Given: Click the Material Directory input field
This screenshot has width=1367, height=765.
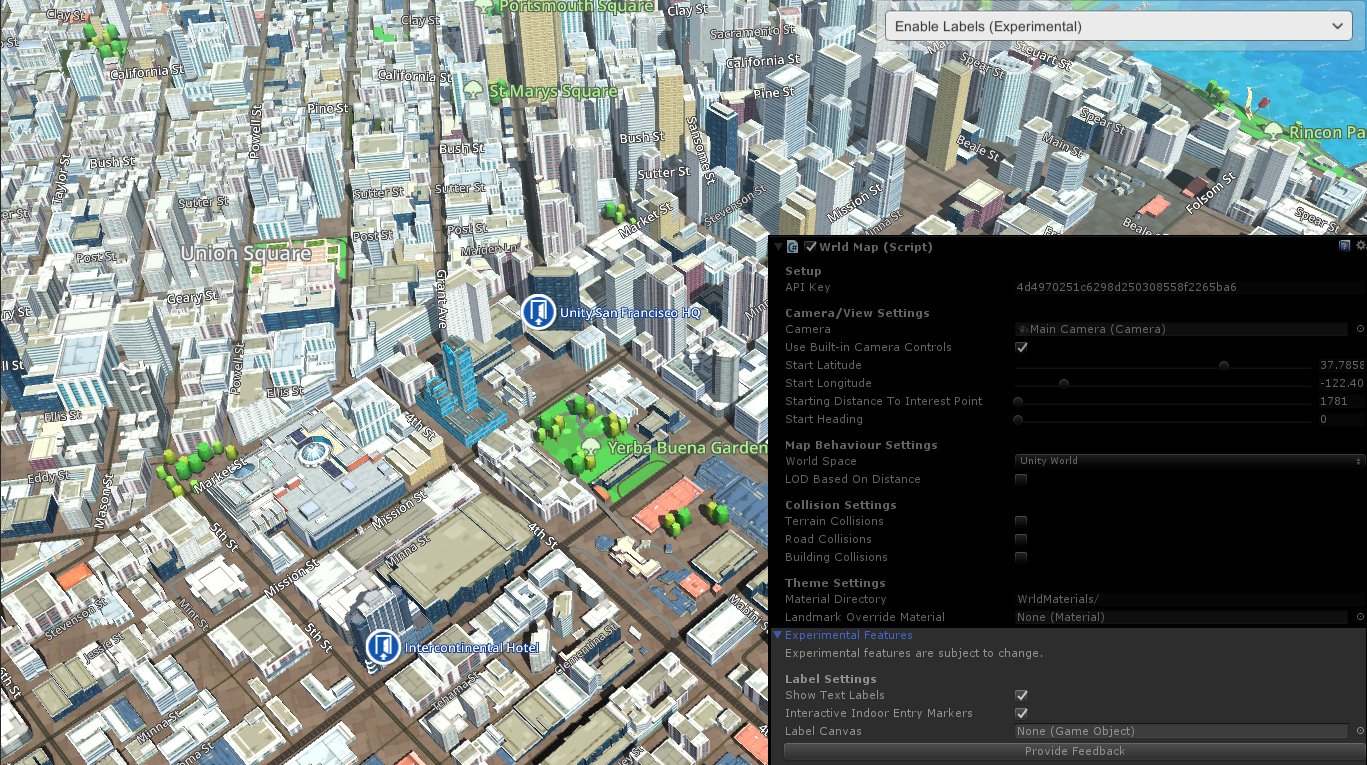Looking at the screenshot, I should [x=1189, y=599].
